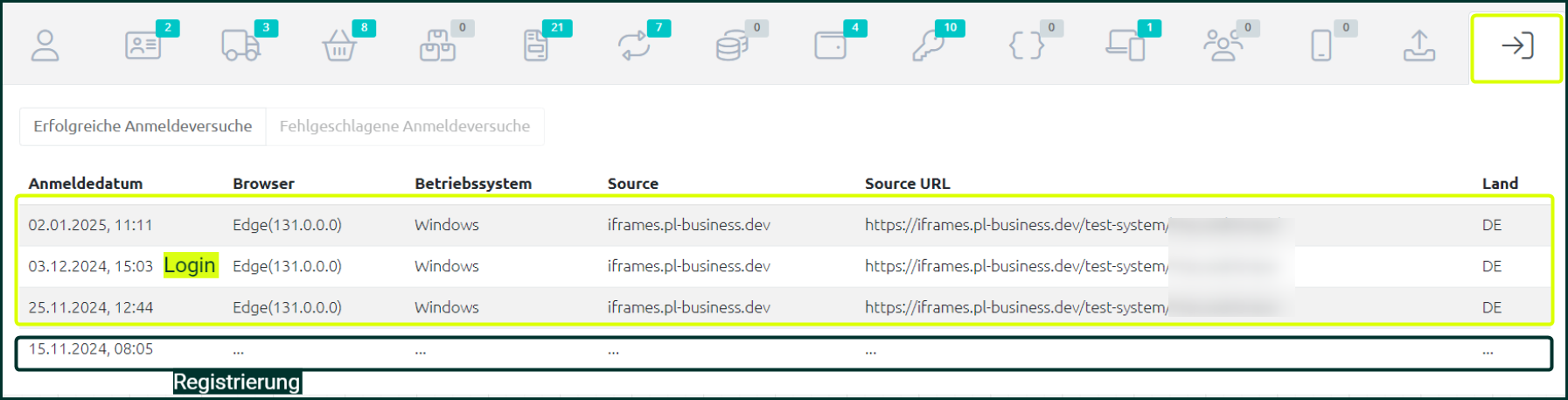
Task: Switch to Fehlgeschlagene Anmeldeversuche tab
Action: 405,126
